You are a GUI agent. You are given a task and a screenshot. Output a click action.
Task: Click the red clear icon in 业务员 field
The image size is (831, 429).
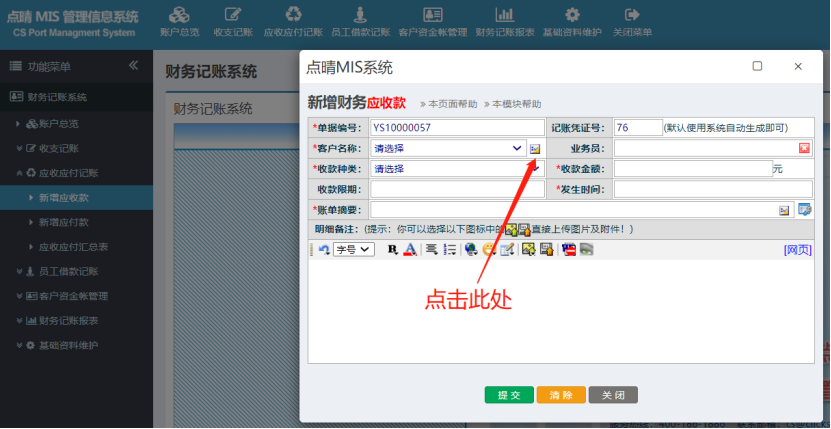pyautogui.click(x=804, y=148)
